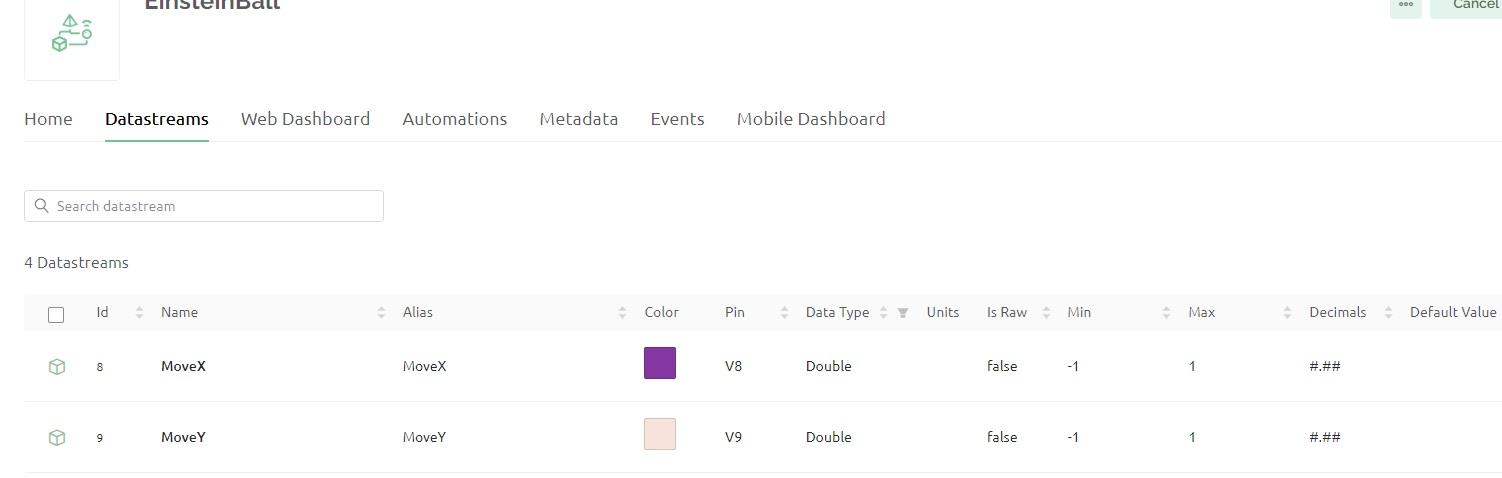Screen dimensions: 1502x478
Task: Click the beige MoveY color swatch
Action: click(x=660, y=434)
